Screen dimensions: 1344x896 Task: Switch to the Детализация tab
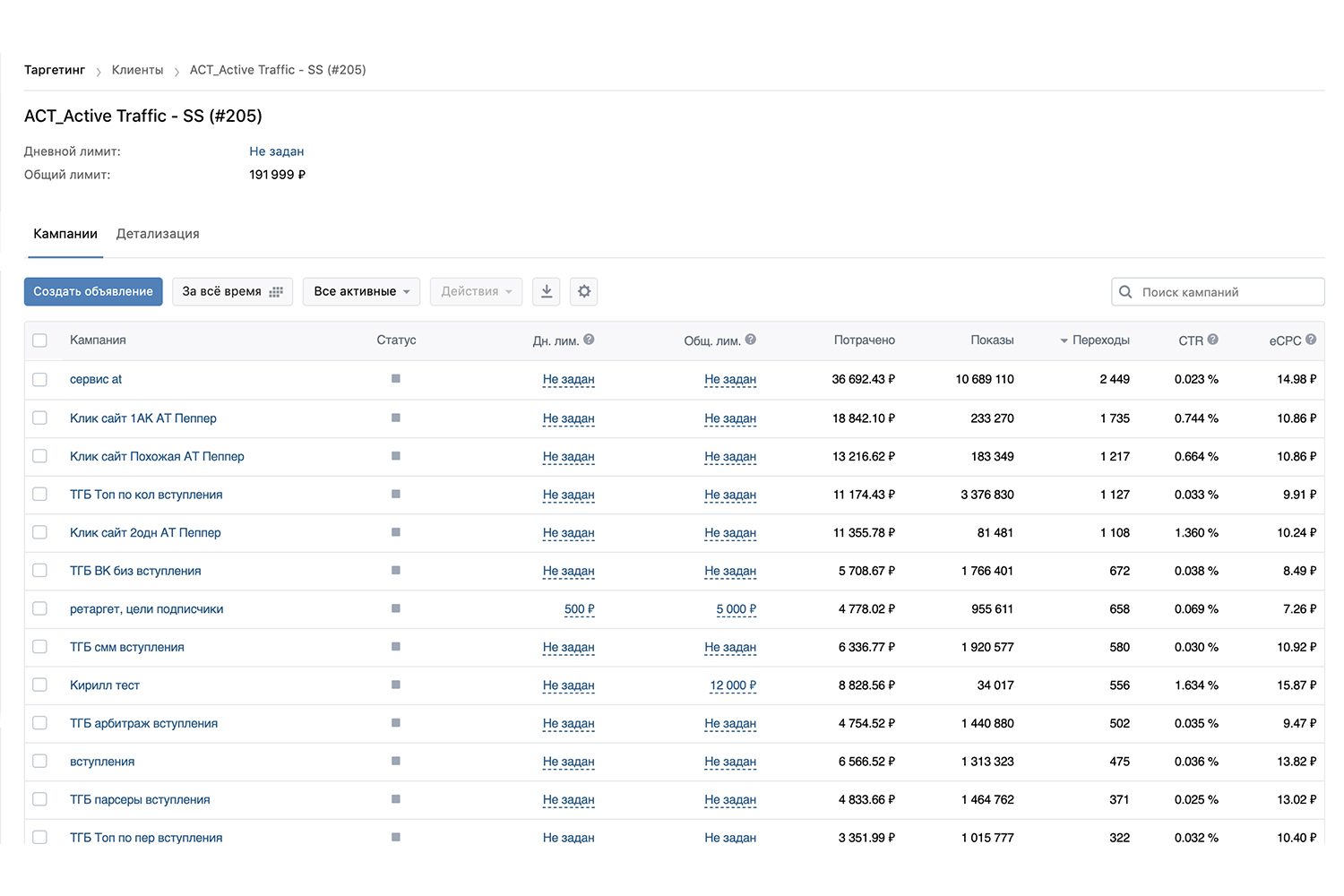[158, 234]
